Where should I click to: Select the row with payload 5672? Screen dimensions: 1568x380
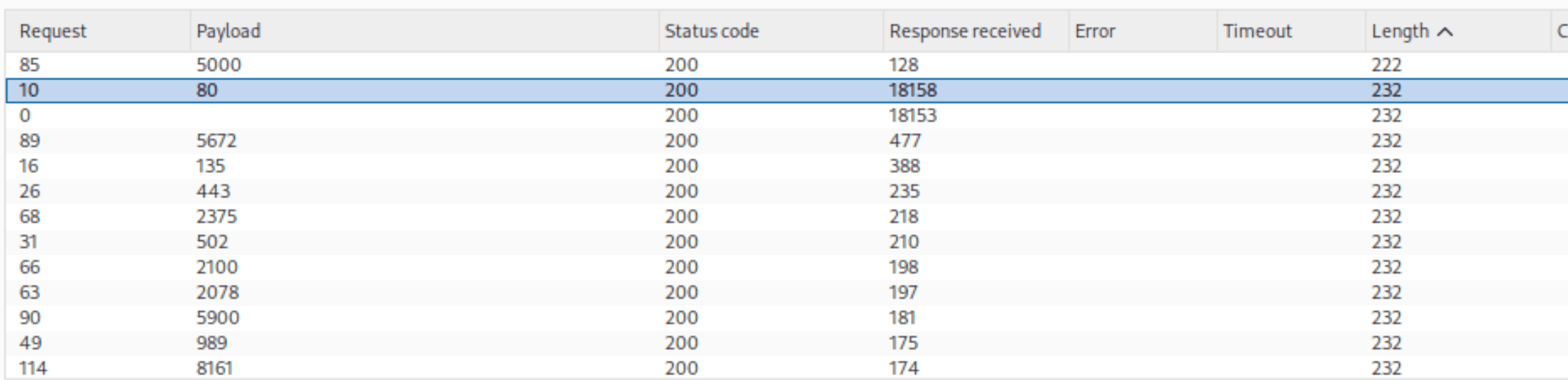pyautogui.click(x=786, y=140)
